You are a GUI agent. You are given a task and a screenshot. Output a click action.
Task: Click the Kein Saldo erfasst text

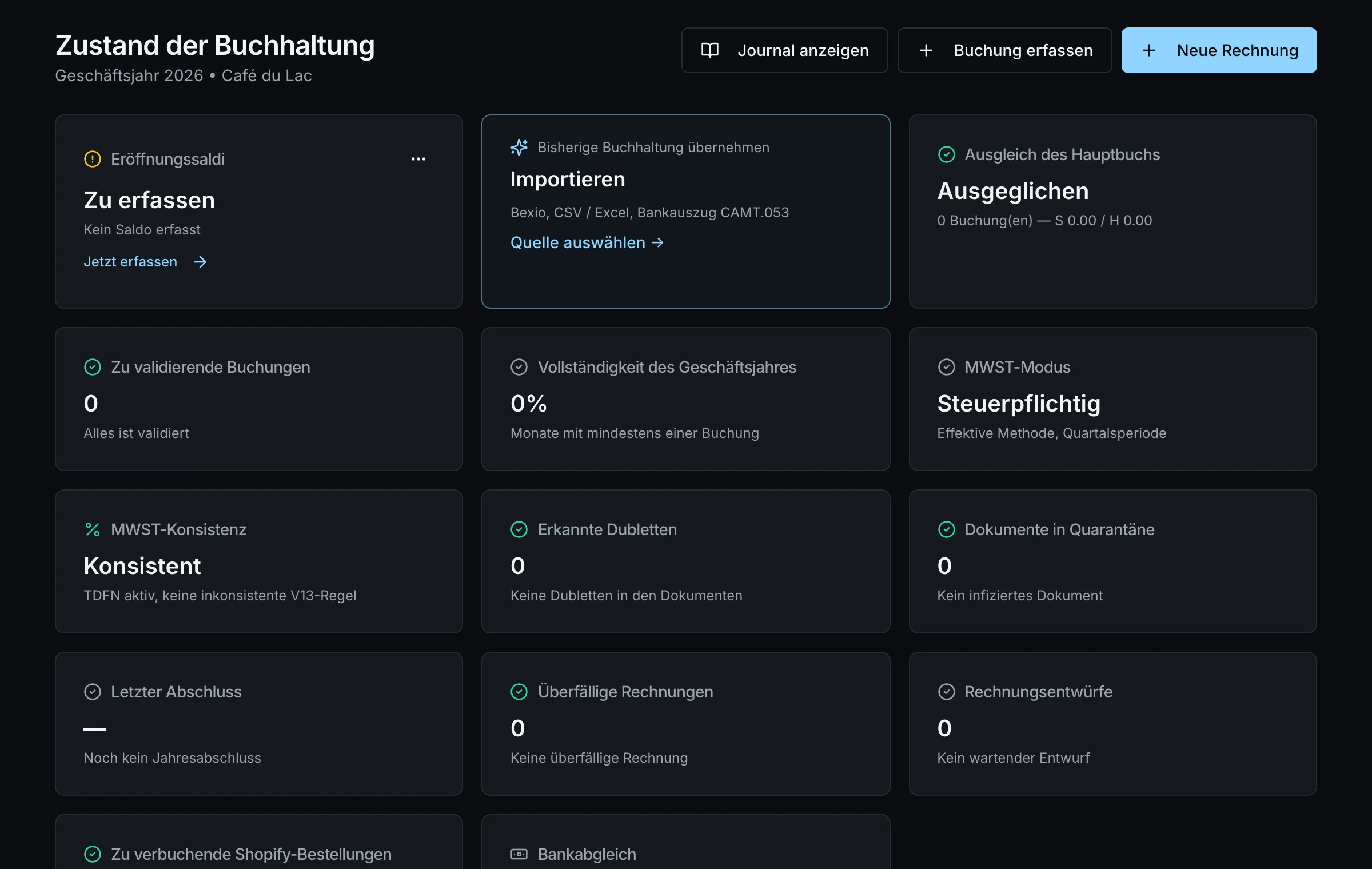click(x=142, y=230)
